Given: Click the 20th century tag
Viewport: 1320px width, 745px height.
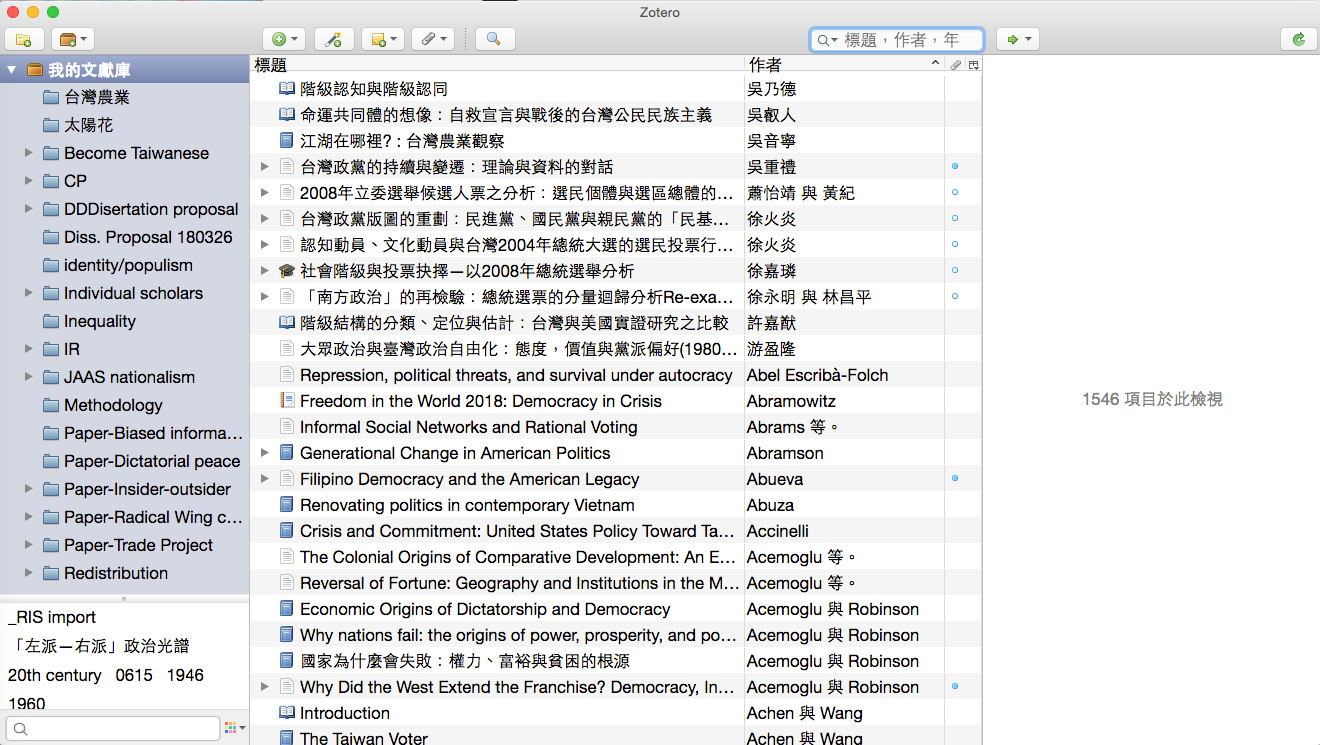Looking at the screenshot, I should tap(55, 675).
